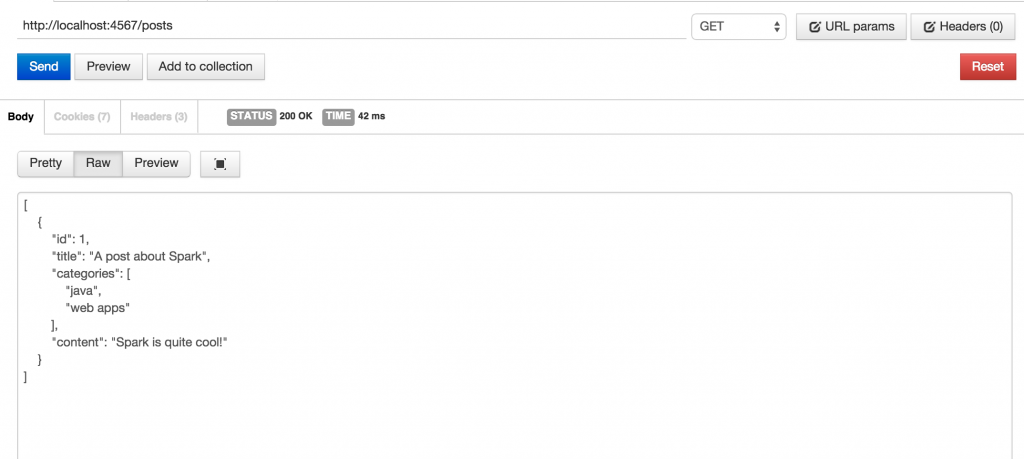Select Preview response format toggle
1024x459 pixels.
[x=156, y=163]
